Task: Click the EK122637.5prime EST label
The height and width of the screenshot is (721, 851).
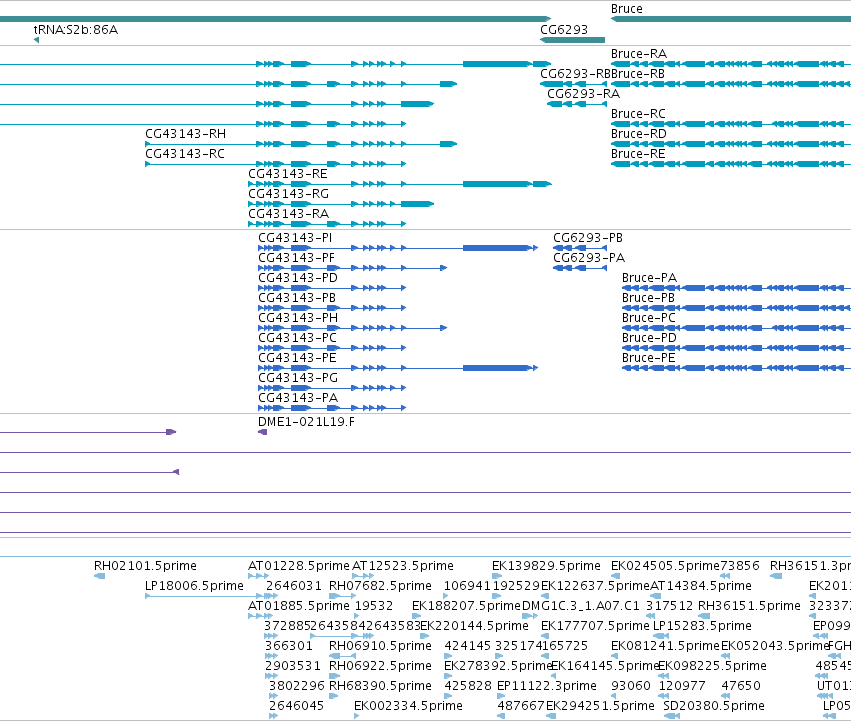Action: 595,586
